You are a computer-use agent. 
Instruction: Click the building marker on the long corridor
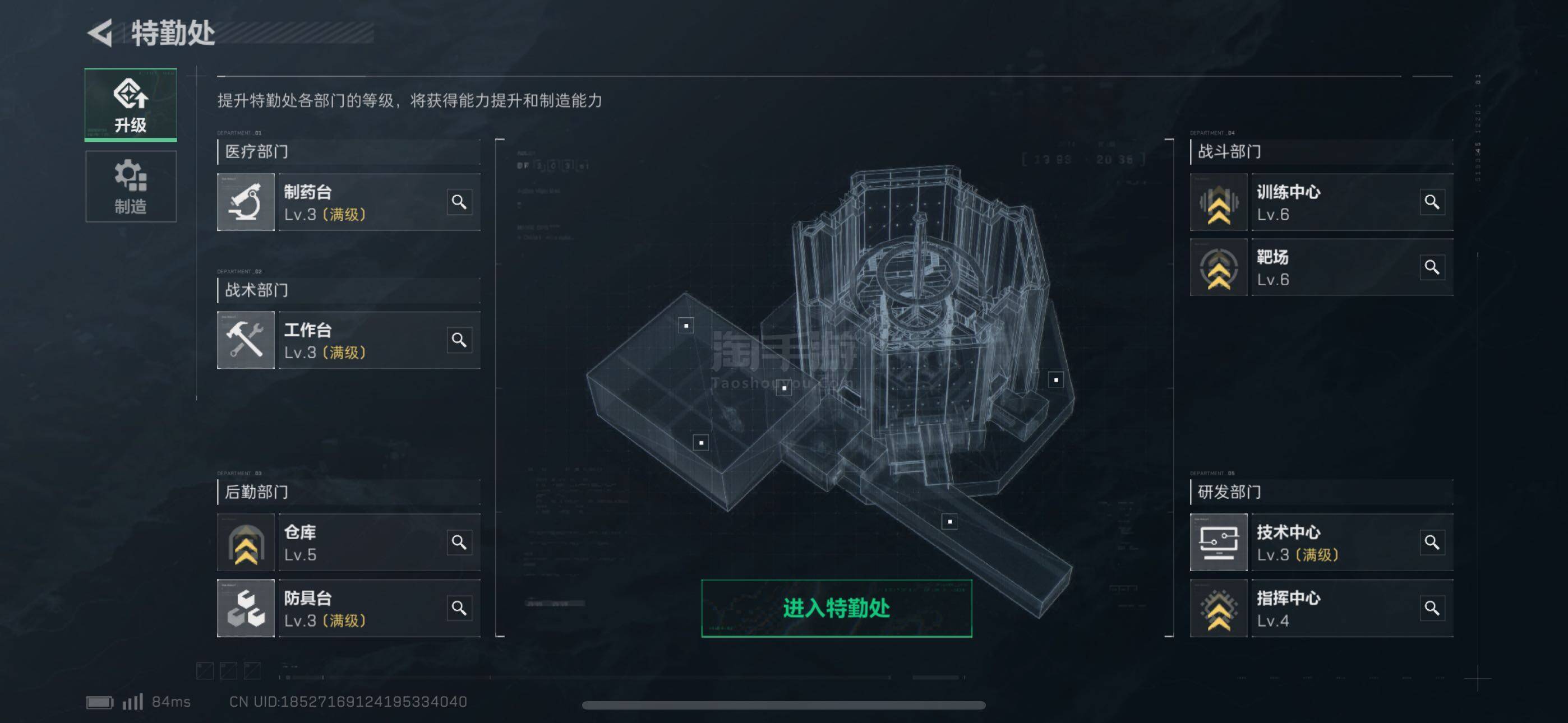tap(949, 522)
